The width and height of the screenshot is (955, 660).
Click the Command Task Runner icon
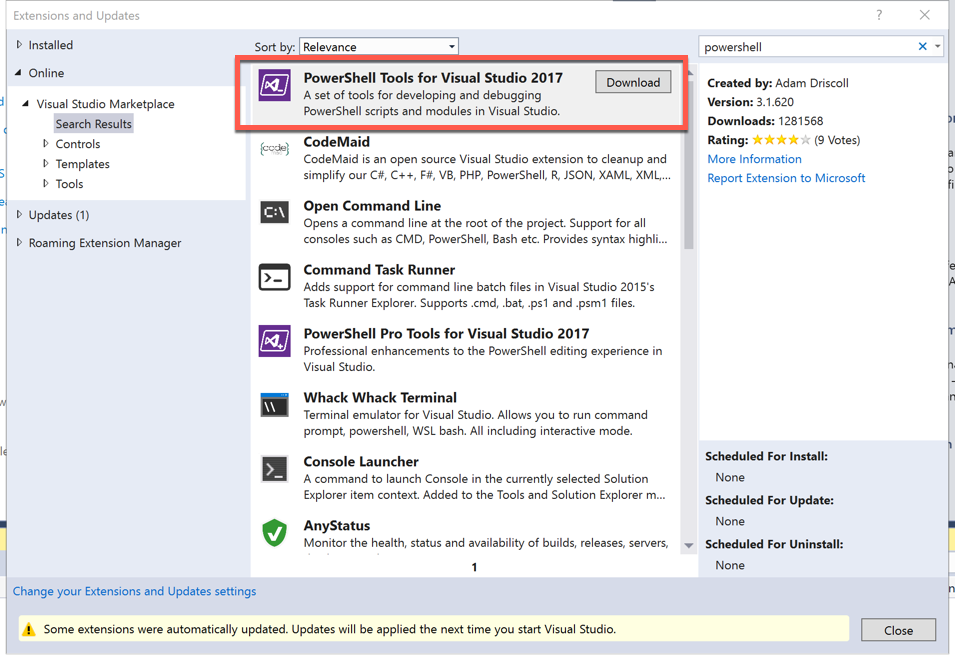(274, 278)
